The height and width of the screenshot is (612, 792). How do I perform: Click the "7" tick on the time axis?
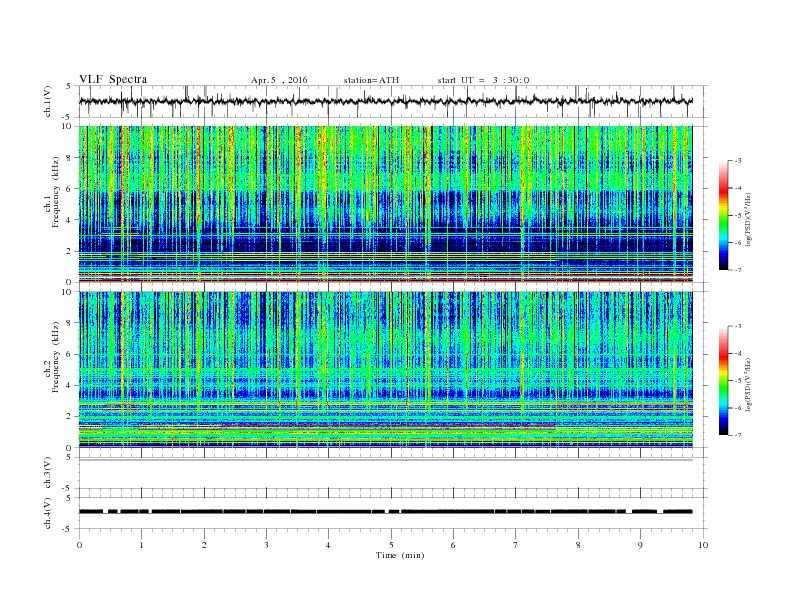pyautogui.click(x=515, y=545)
